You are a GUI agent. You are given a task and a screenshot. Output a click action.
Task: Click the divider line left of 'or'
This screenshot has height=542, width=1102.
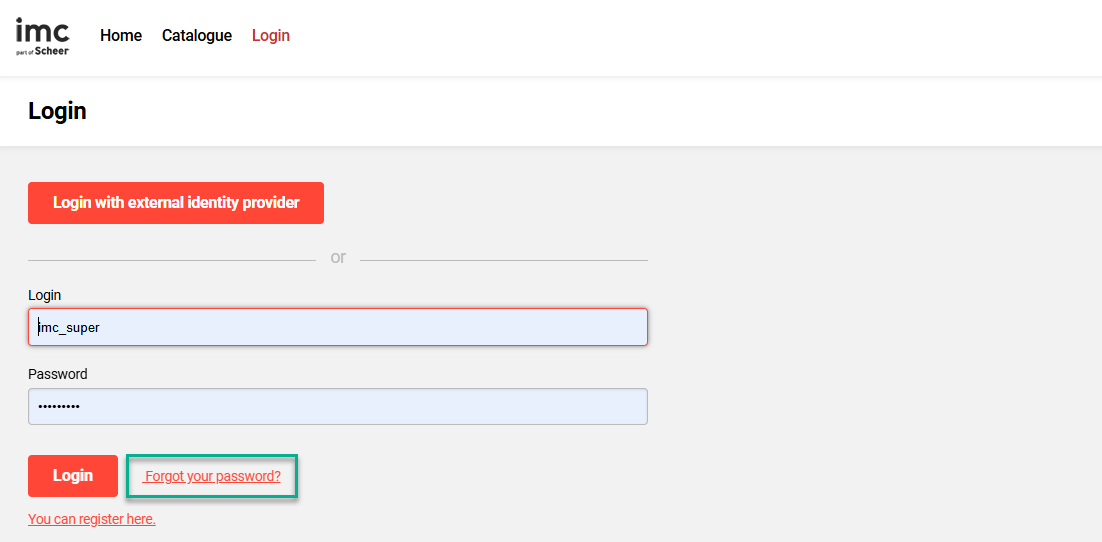click(170, 260)
